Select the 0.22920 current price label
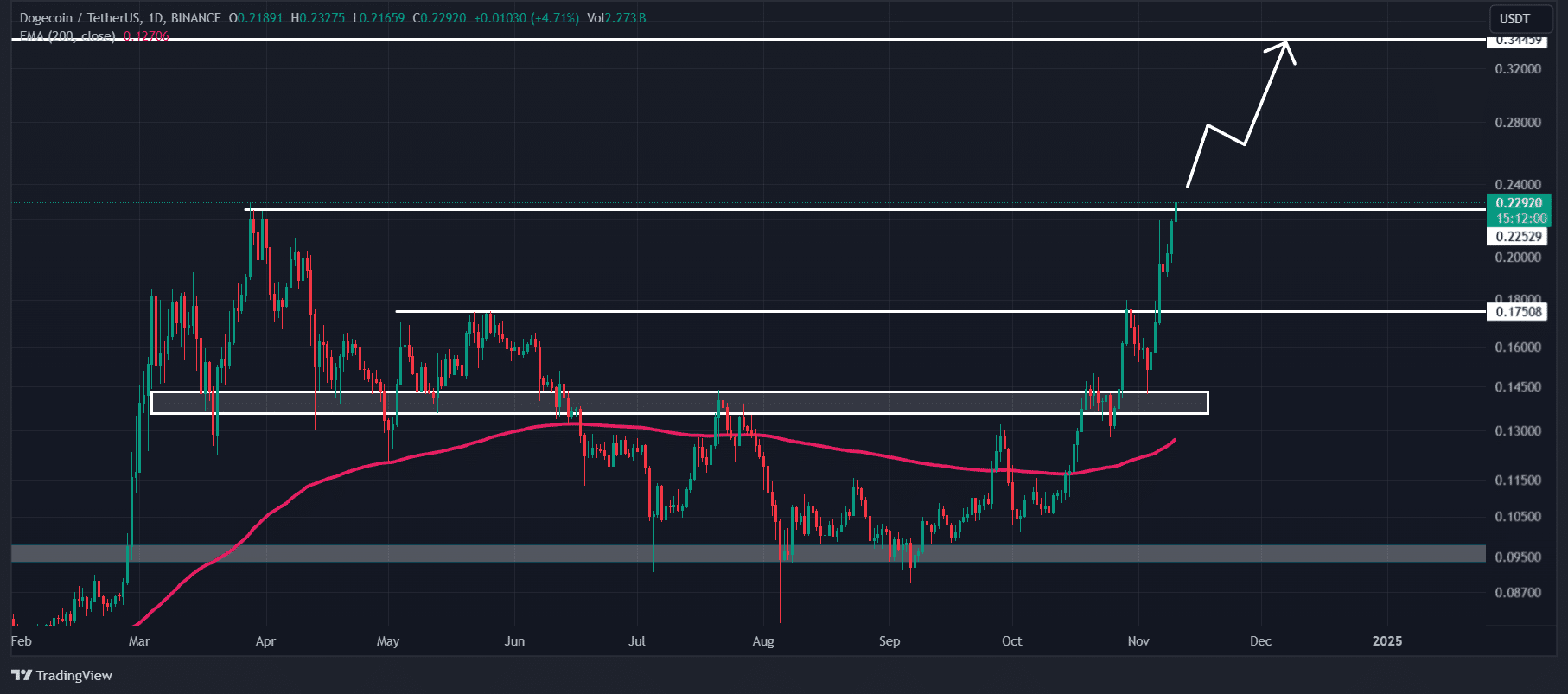 [x=1519, y=203]
